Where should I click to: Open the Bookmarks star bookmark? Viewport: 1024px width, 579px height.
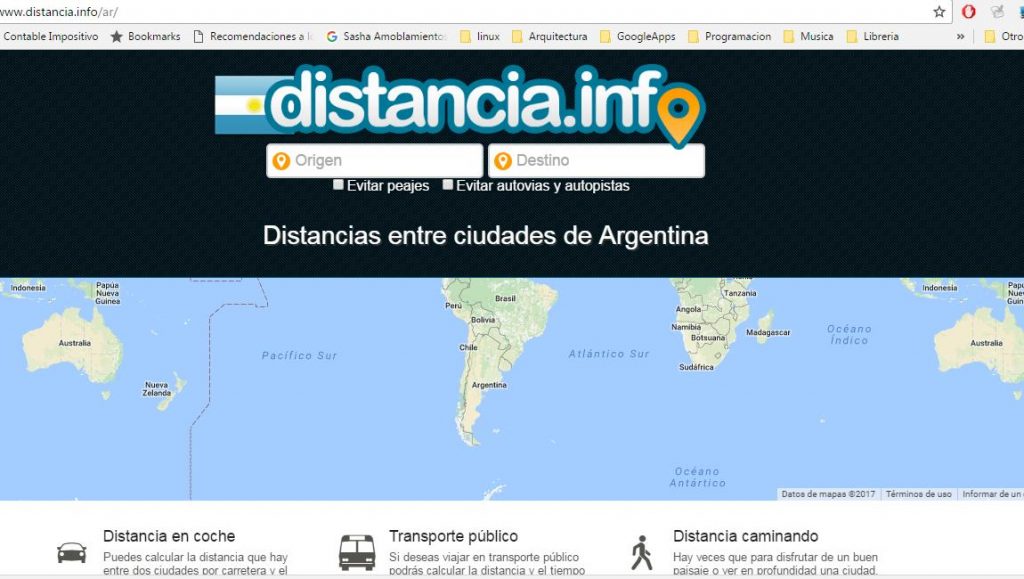[146, 37]
